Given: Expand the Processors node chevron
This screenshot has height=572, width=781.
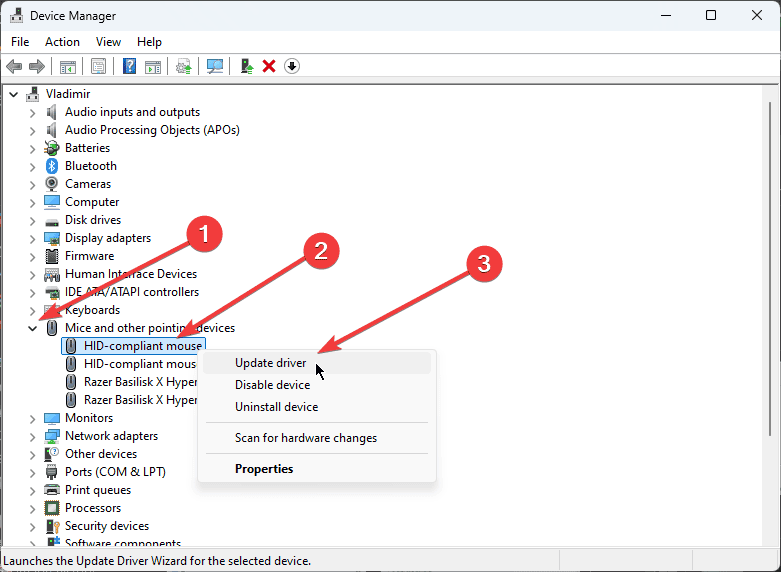Looking at the screenshot, I should coord(33,509).
